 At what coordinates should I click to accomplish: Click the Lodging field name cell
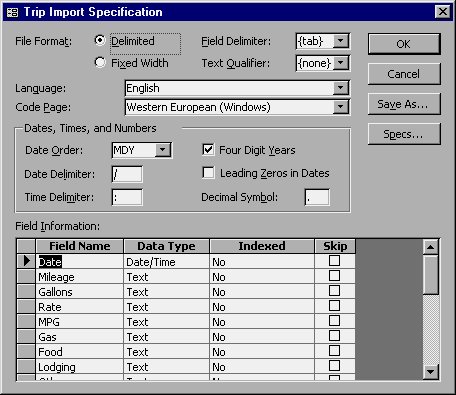pyautogui.click(x=80, y=367)
